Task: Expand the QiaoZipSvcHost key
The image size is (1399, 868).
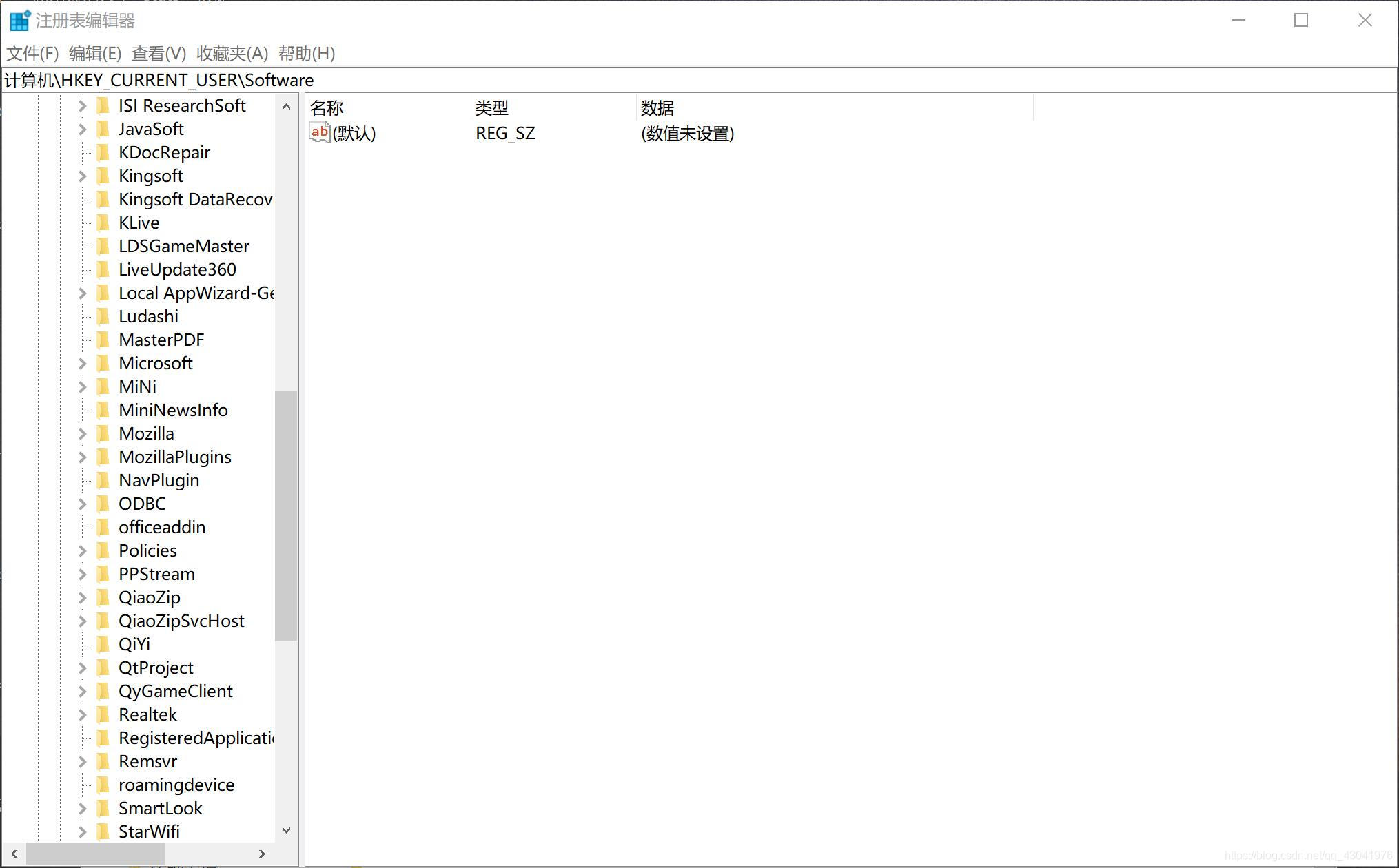Action: tap(82, 621)
